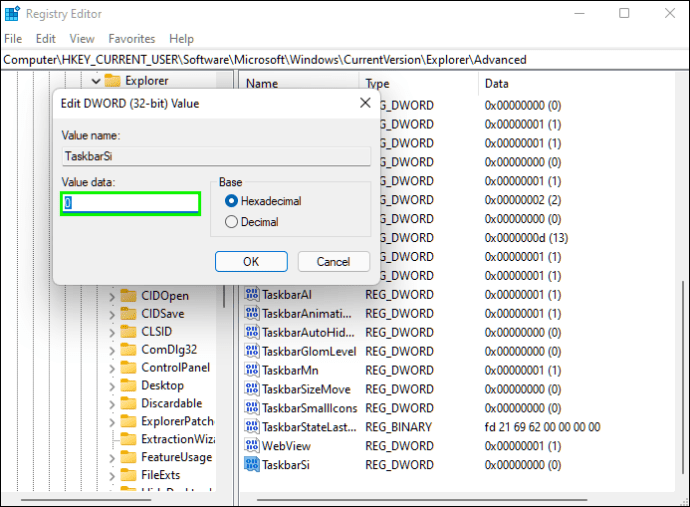The width and height of the screenshot is (690, 507).
Task: Click the TaskbarAl DWORD value icon
Action: tap(252, 294)
